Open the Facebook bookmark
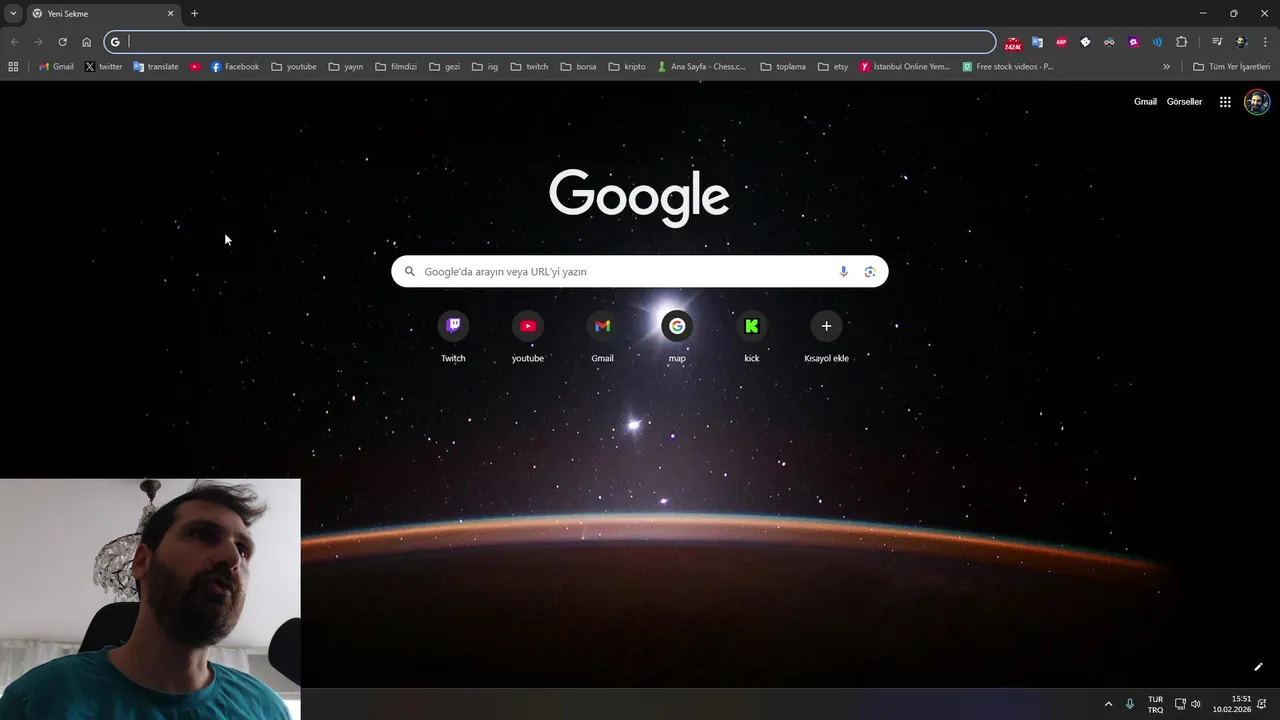Screen dimensions: 1280x720 pyautogui.click(x=235, y=67)
